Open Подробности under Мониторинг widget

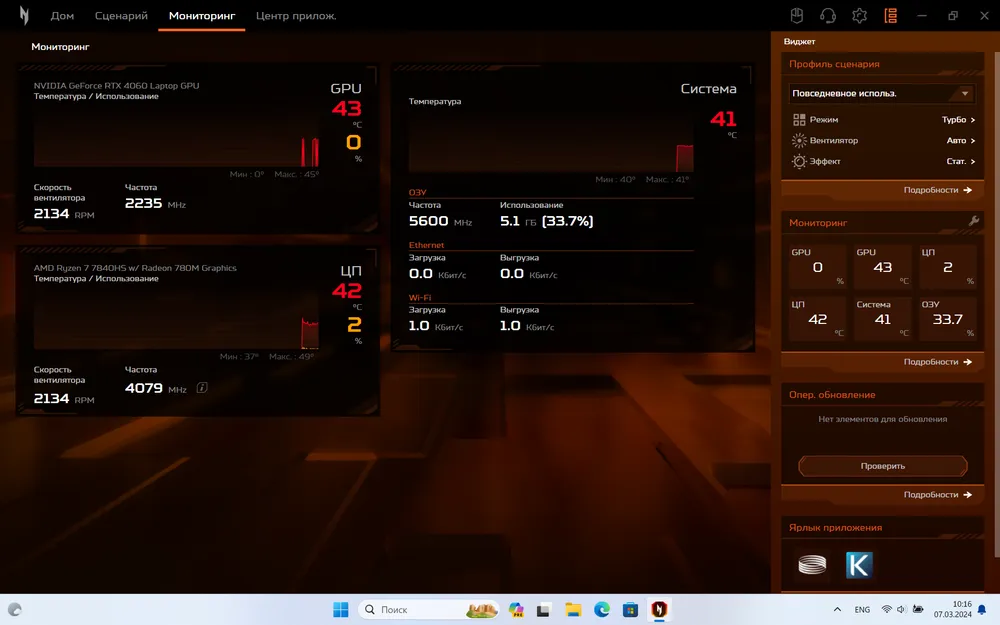(938, 362)
